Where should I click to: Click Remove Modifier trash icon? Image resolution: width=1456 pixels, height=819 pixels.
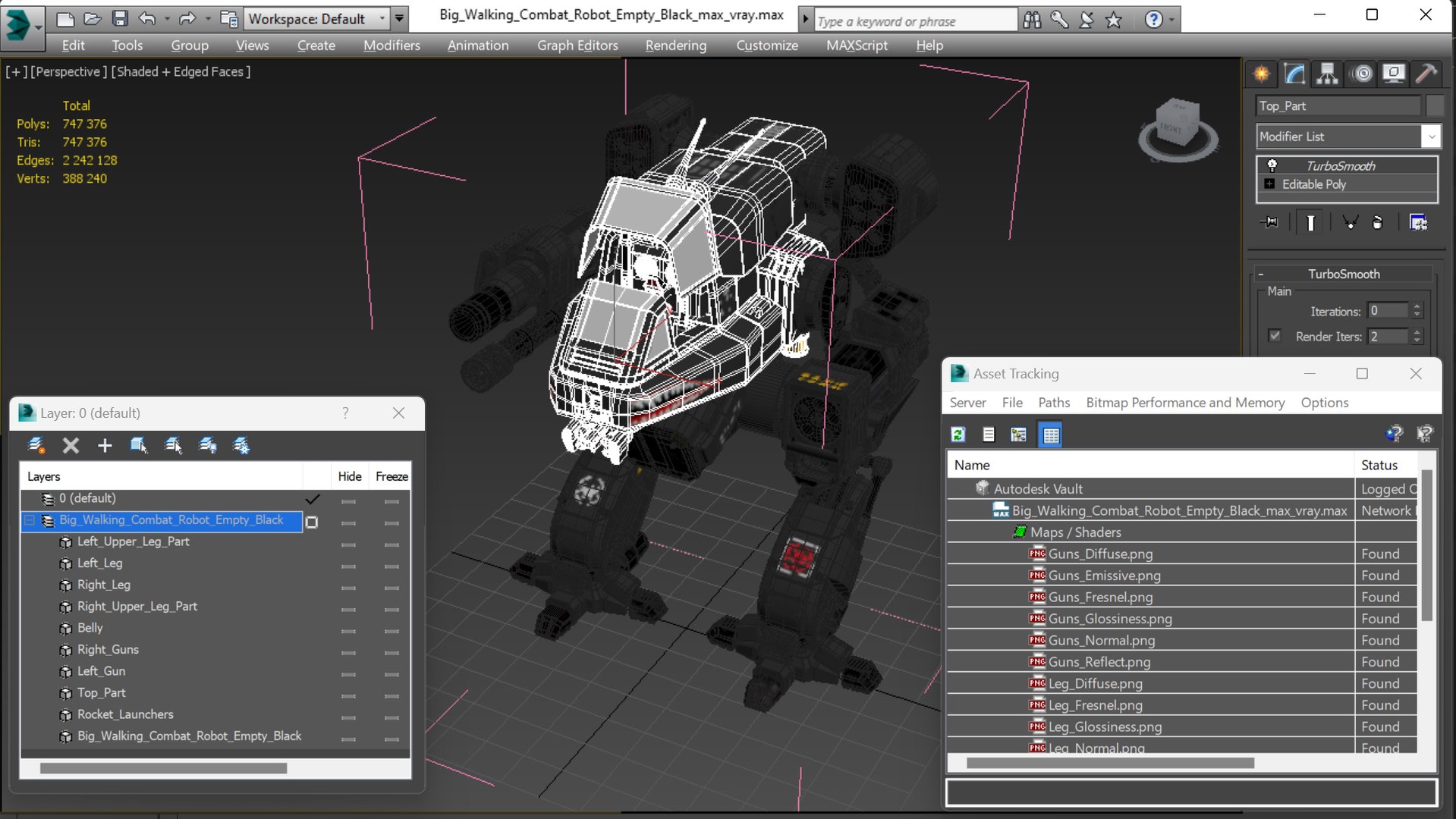click(1377, 222)
